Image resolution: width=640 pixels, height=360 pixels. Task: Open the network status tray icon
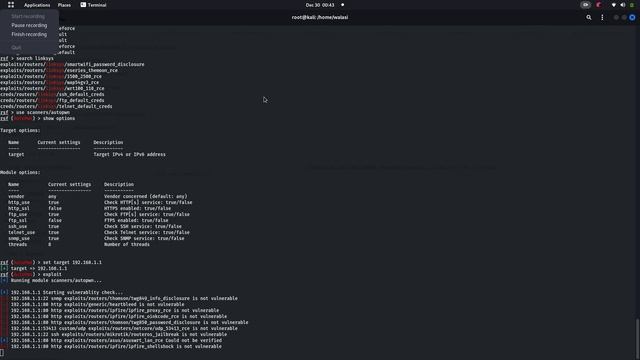(613, 5)
